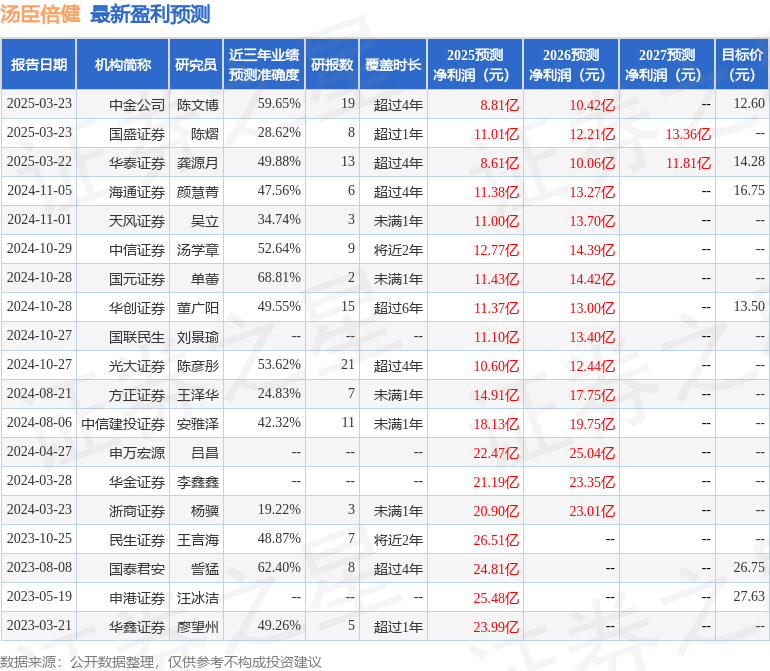Click the 2026预测净利润 column header
Screen dimensions: 770x671
(x=571, y=64)
